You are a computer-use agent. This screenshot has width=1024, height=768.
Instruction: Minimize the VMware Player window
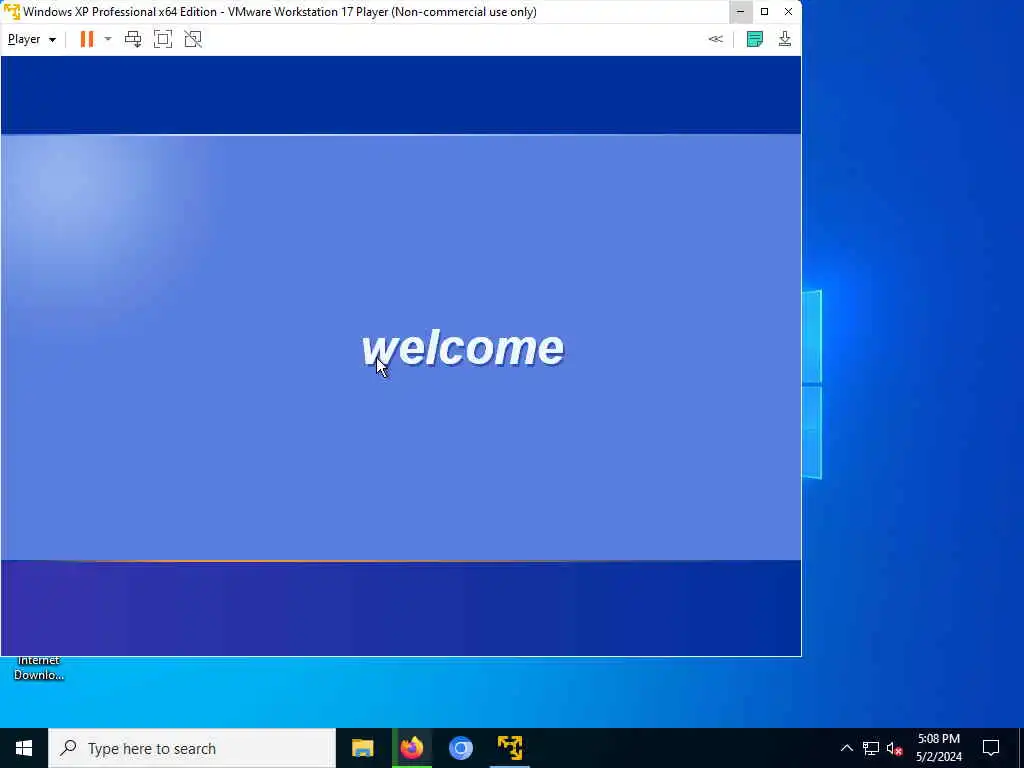(741, 12)
